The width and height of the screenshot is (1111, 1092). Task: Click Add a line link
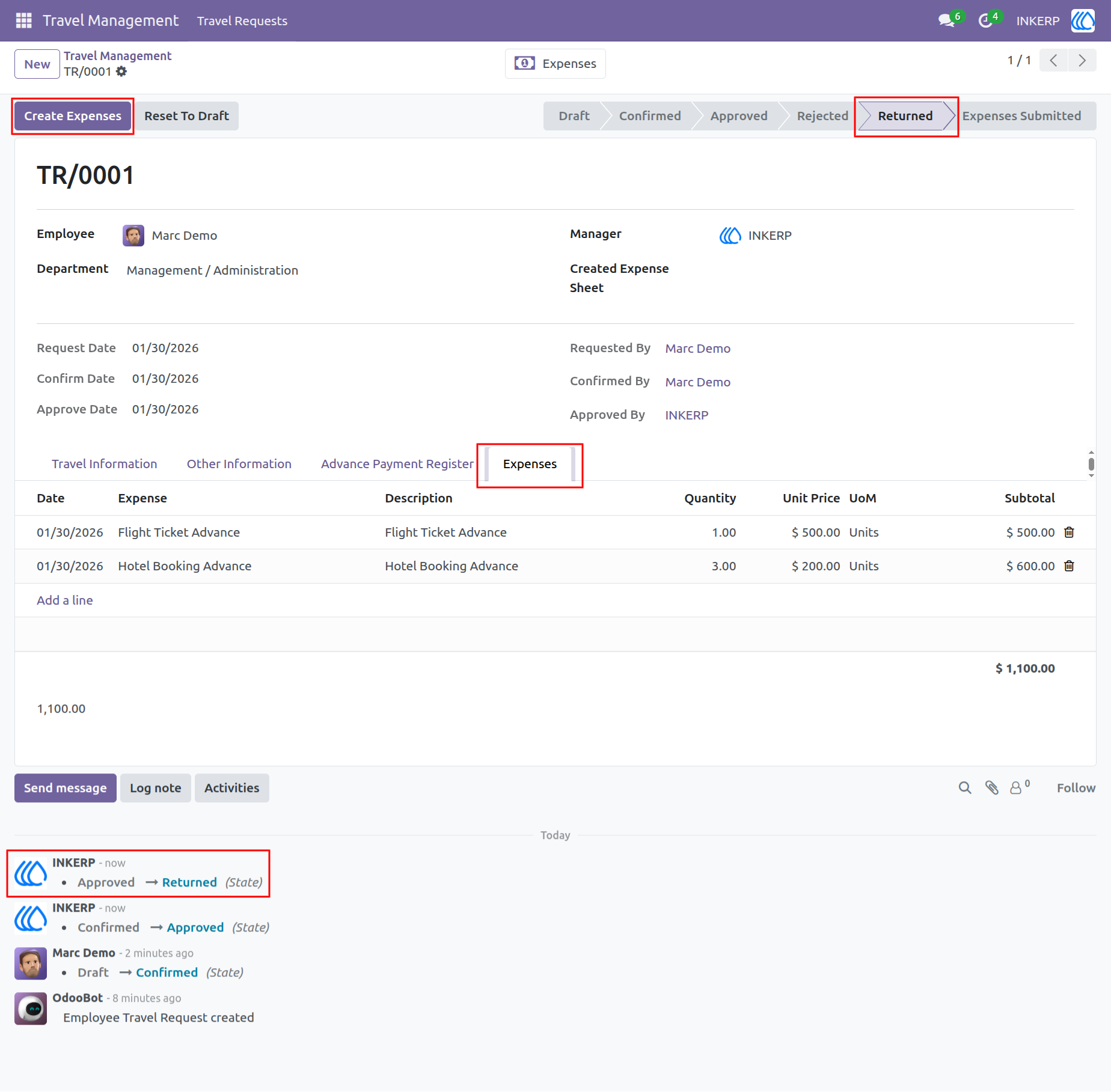tap(65, 600)
